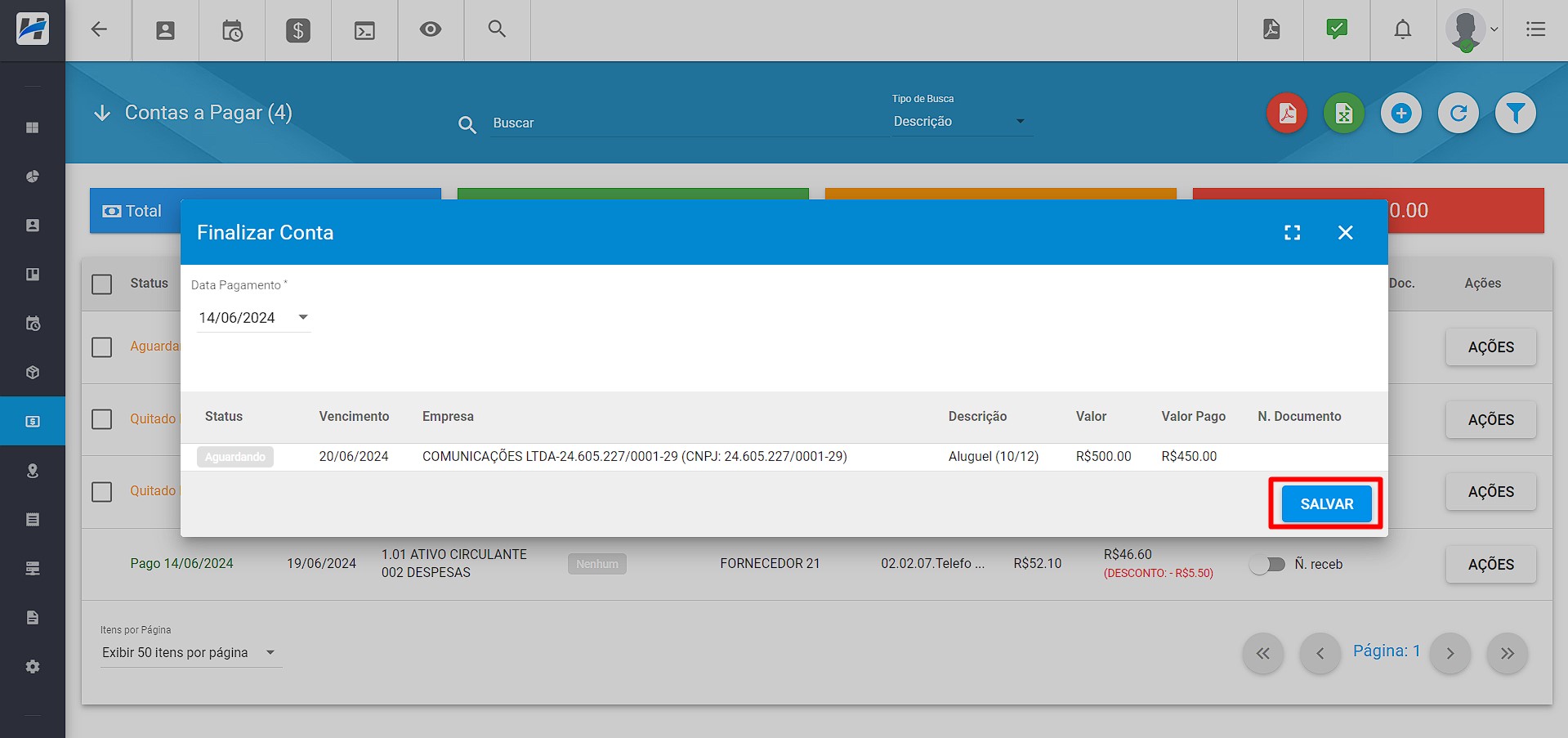Go to first page with double-left arrow
This screenshot has width=1568, height=738.
pos(1263,653)
